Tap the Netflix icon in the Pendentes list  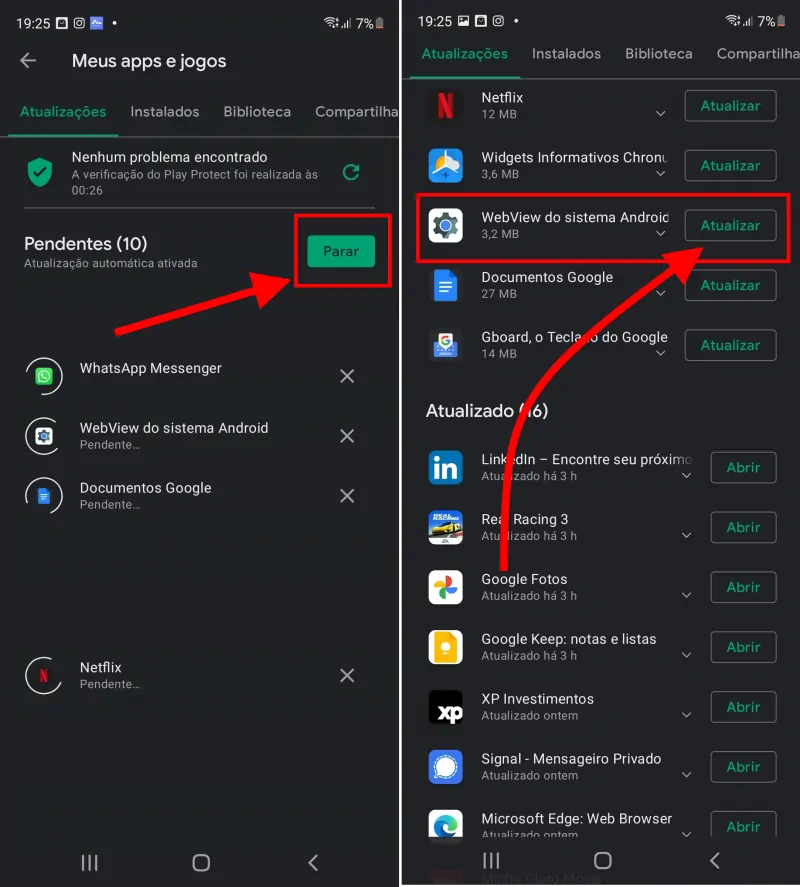coord(44,675)
